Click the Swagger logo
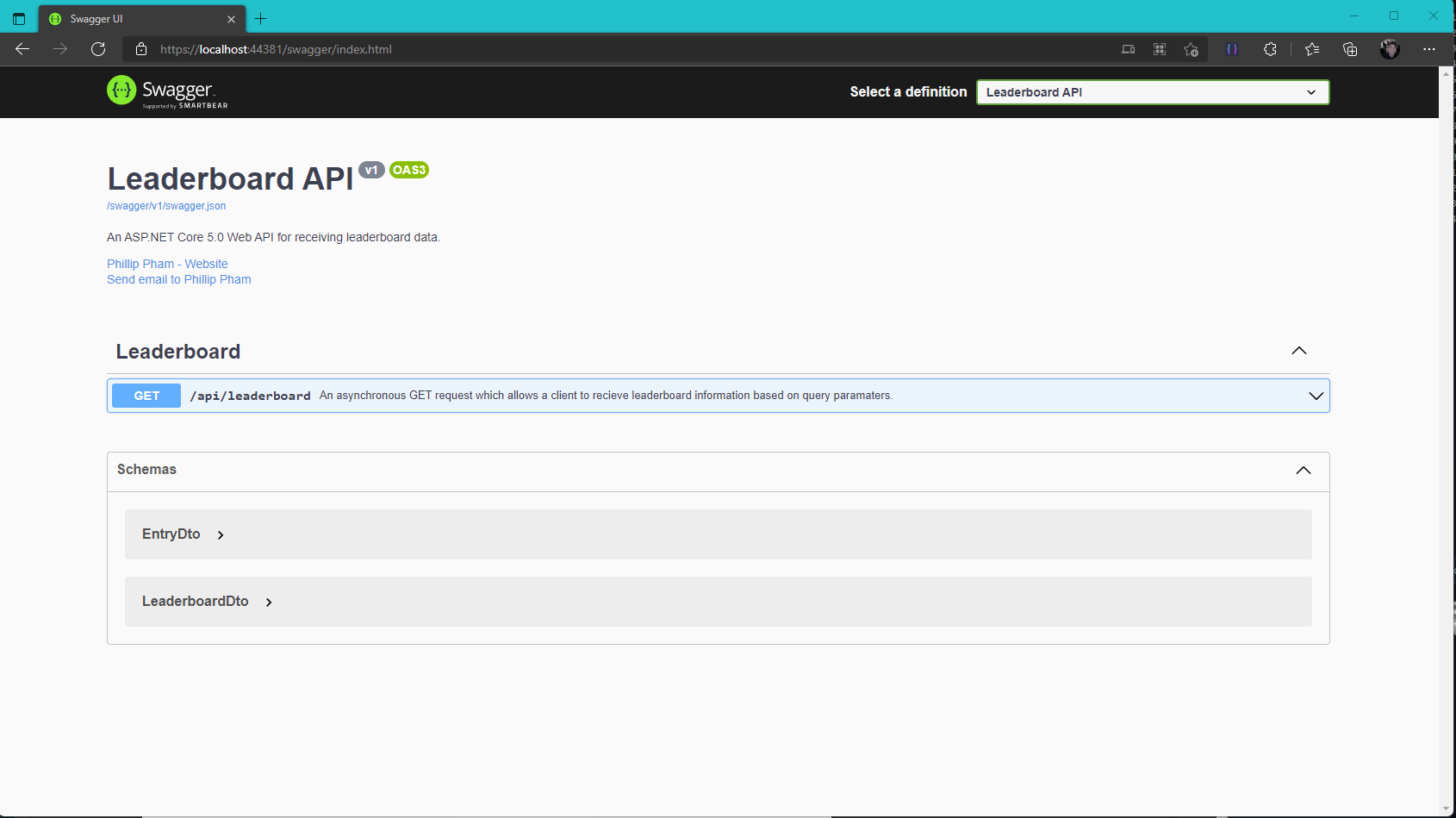The image size is (1456, 818). [167, 91]
